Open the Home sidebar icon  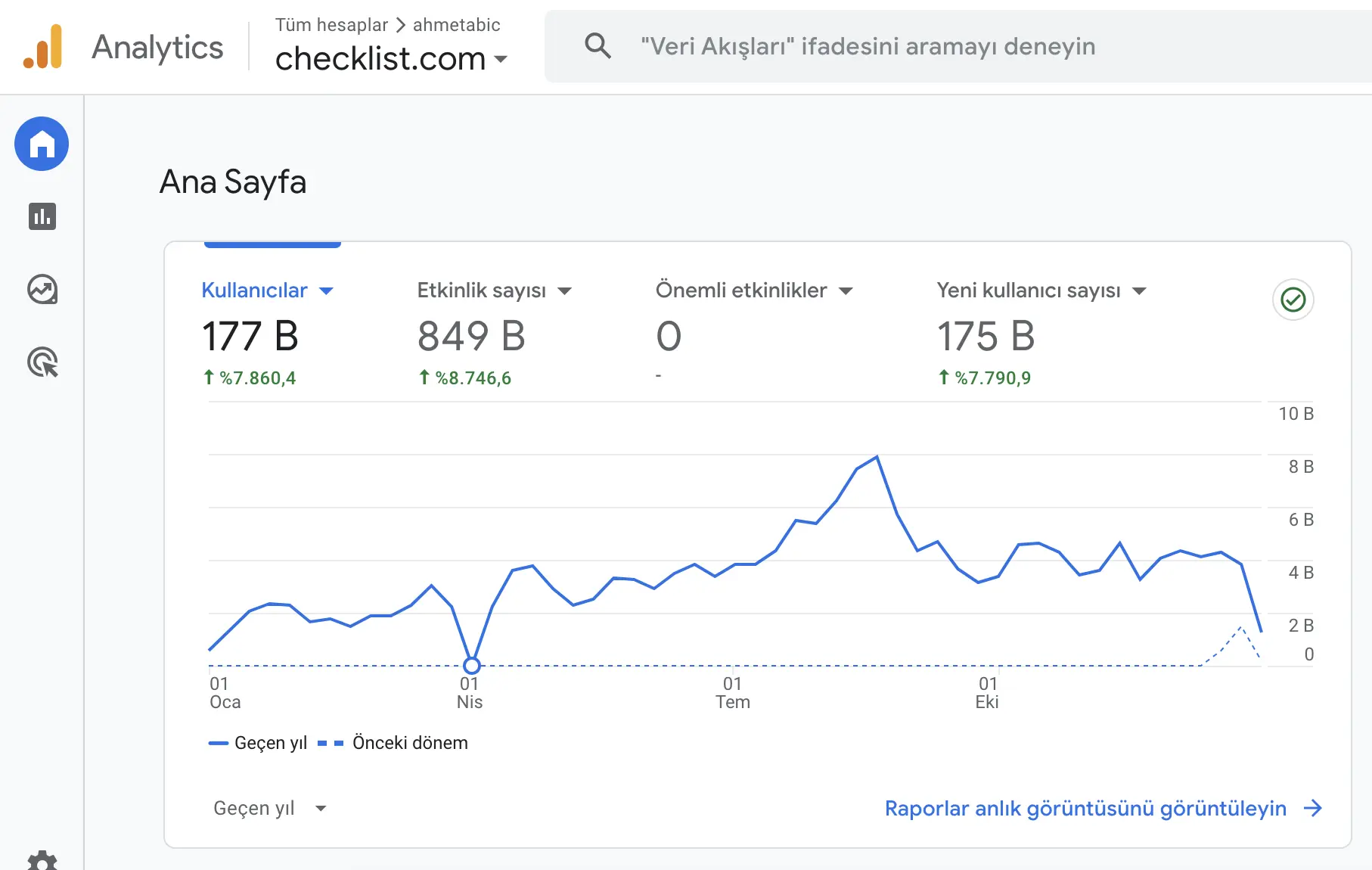pyautogui.click(x=42, y=144)
